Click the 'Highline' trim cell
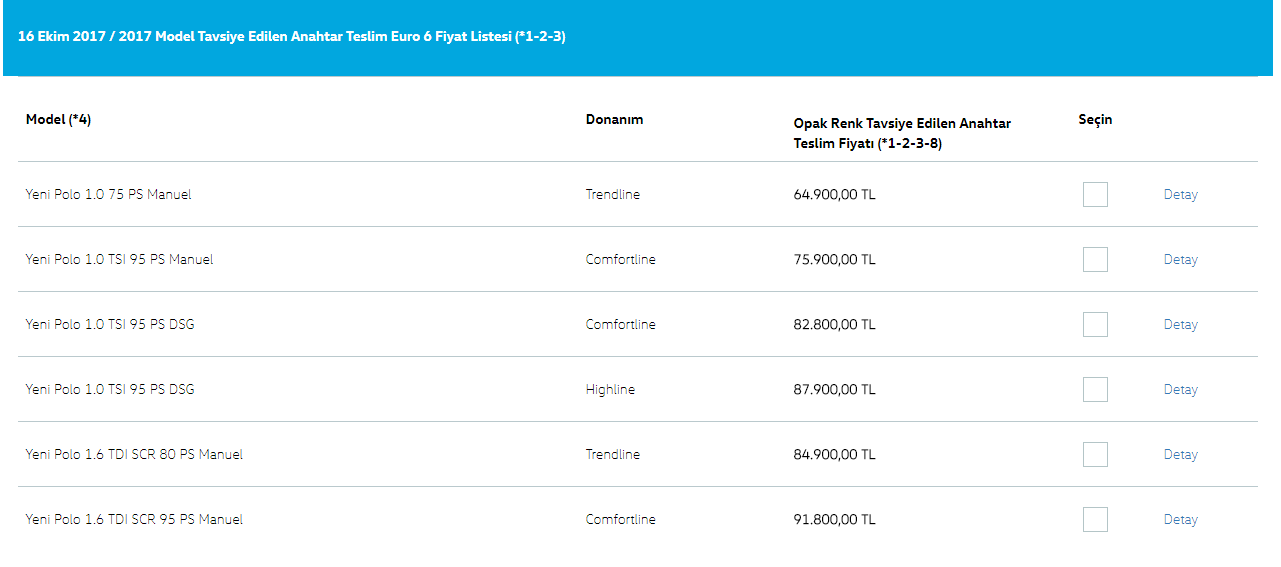 (x=610, y=390)
